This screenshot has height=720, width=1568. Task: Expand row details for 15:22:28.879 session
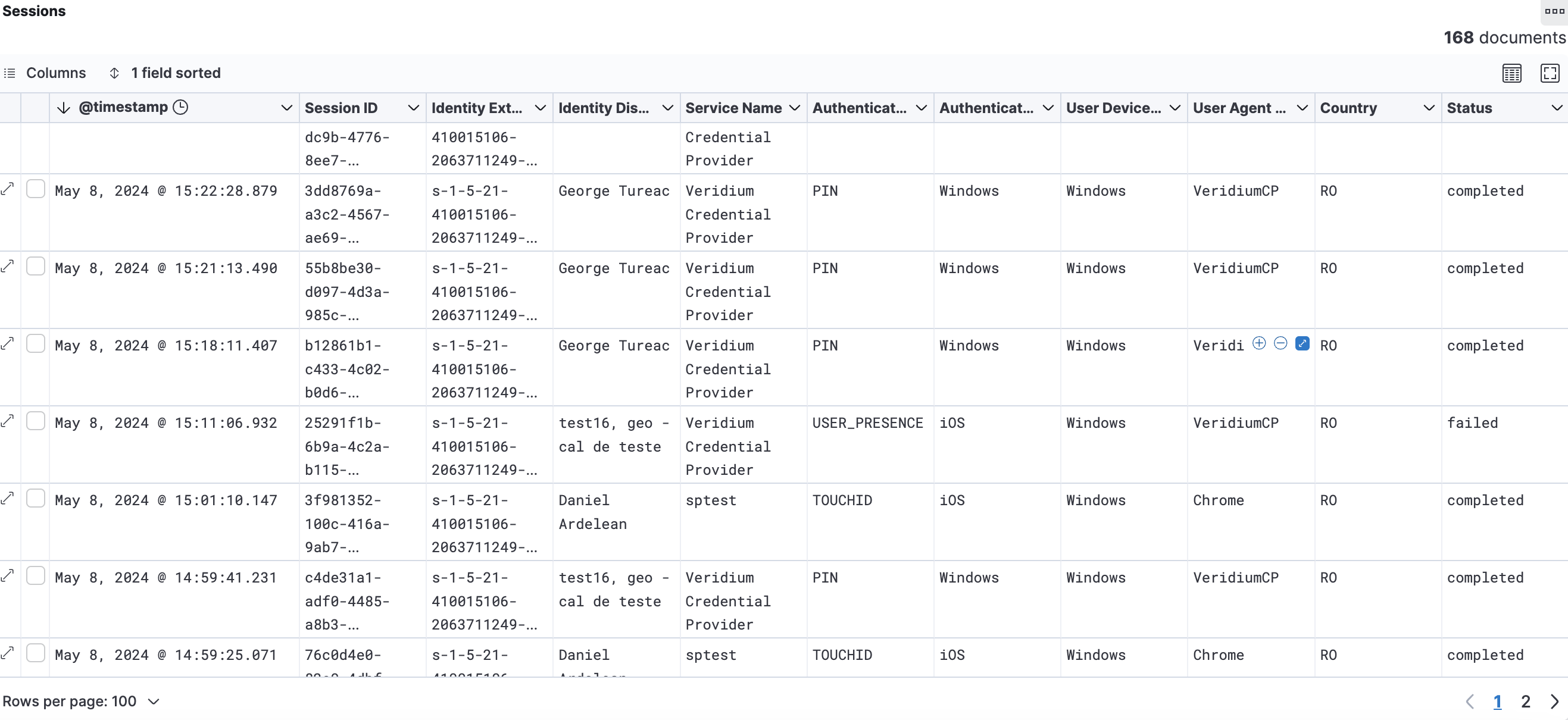(x=8, y=189)
